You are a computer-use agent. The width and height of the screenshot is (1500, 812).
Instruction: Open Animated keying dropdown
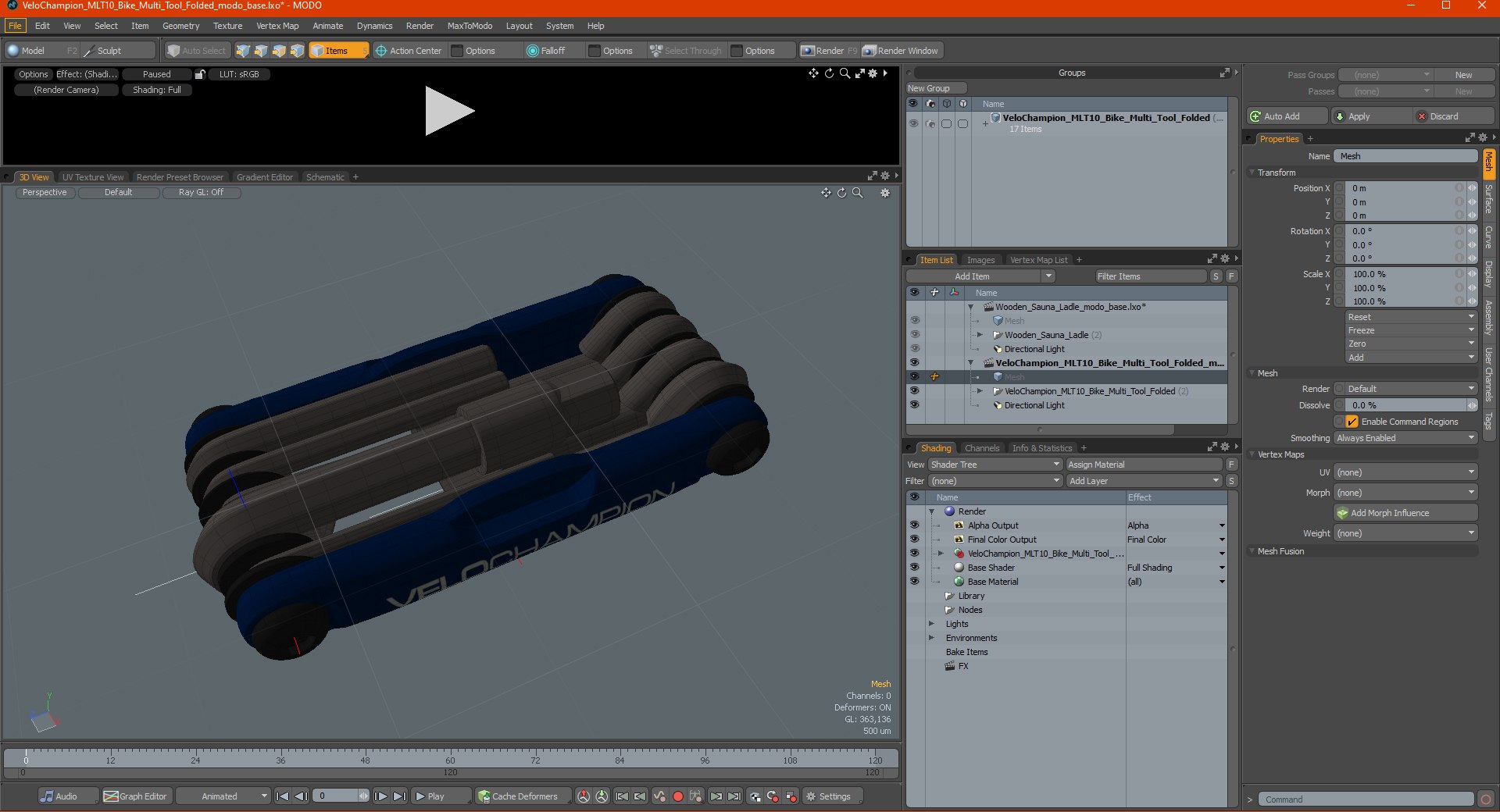pyautogui.click(x=223, y=796)
